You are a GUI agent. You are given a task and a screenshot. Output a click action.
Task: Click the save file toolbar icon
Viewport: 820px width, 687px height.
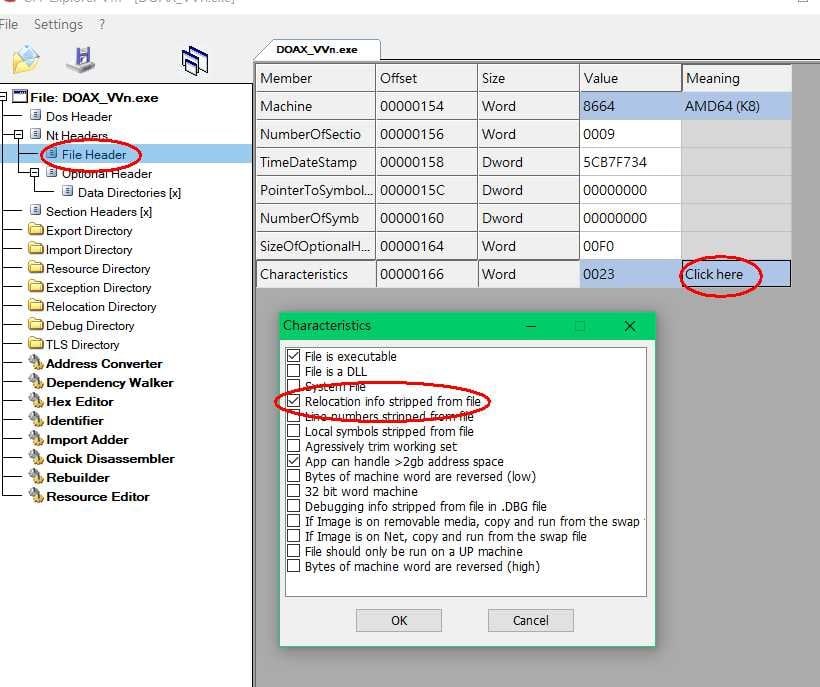point(81,59)
